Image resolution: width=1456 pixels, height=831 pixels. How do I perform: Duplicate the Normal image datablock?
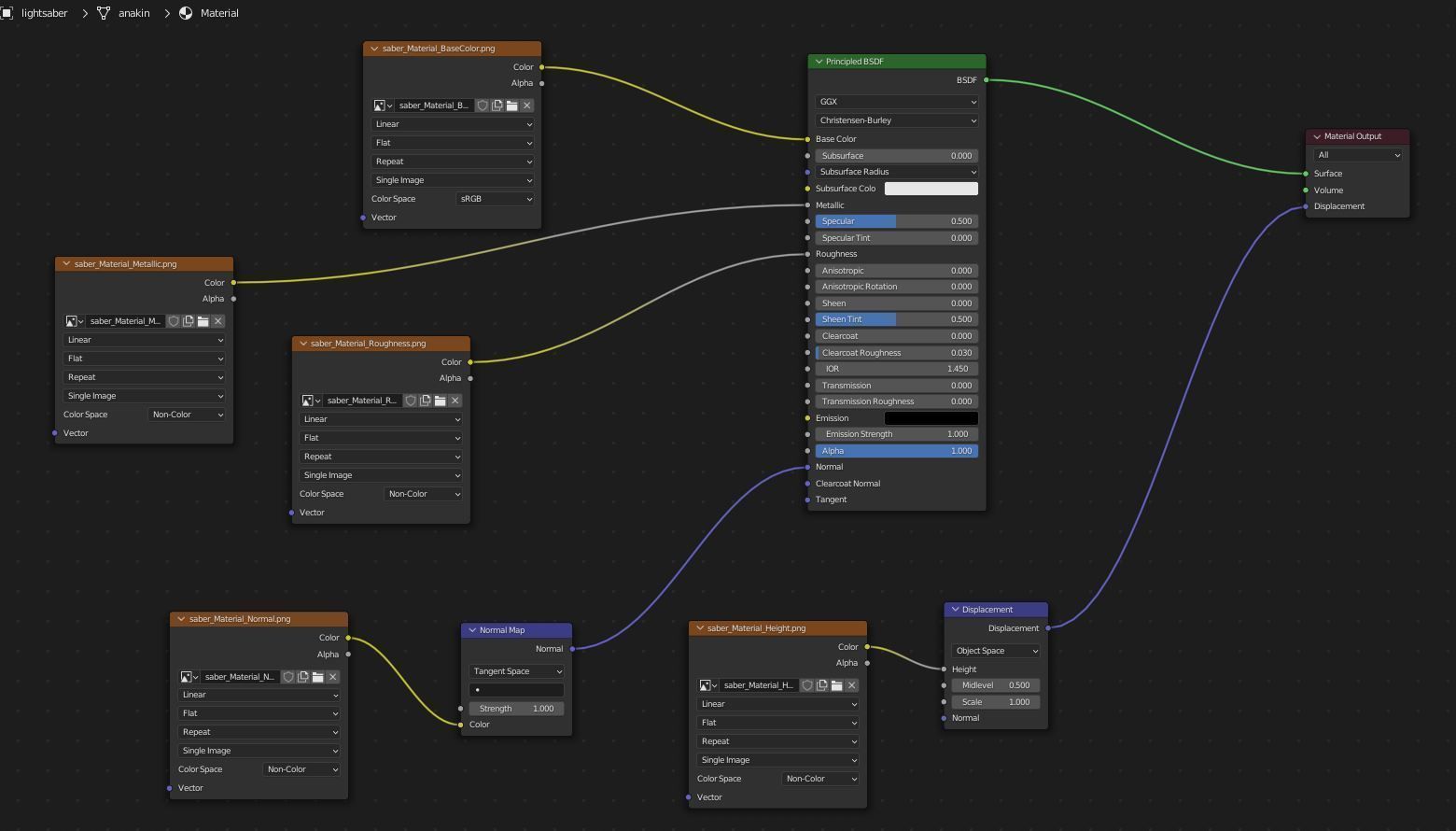point(303,677)
